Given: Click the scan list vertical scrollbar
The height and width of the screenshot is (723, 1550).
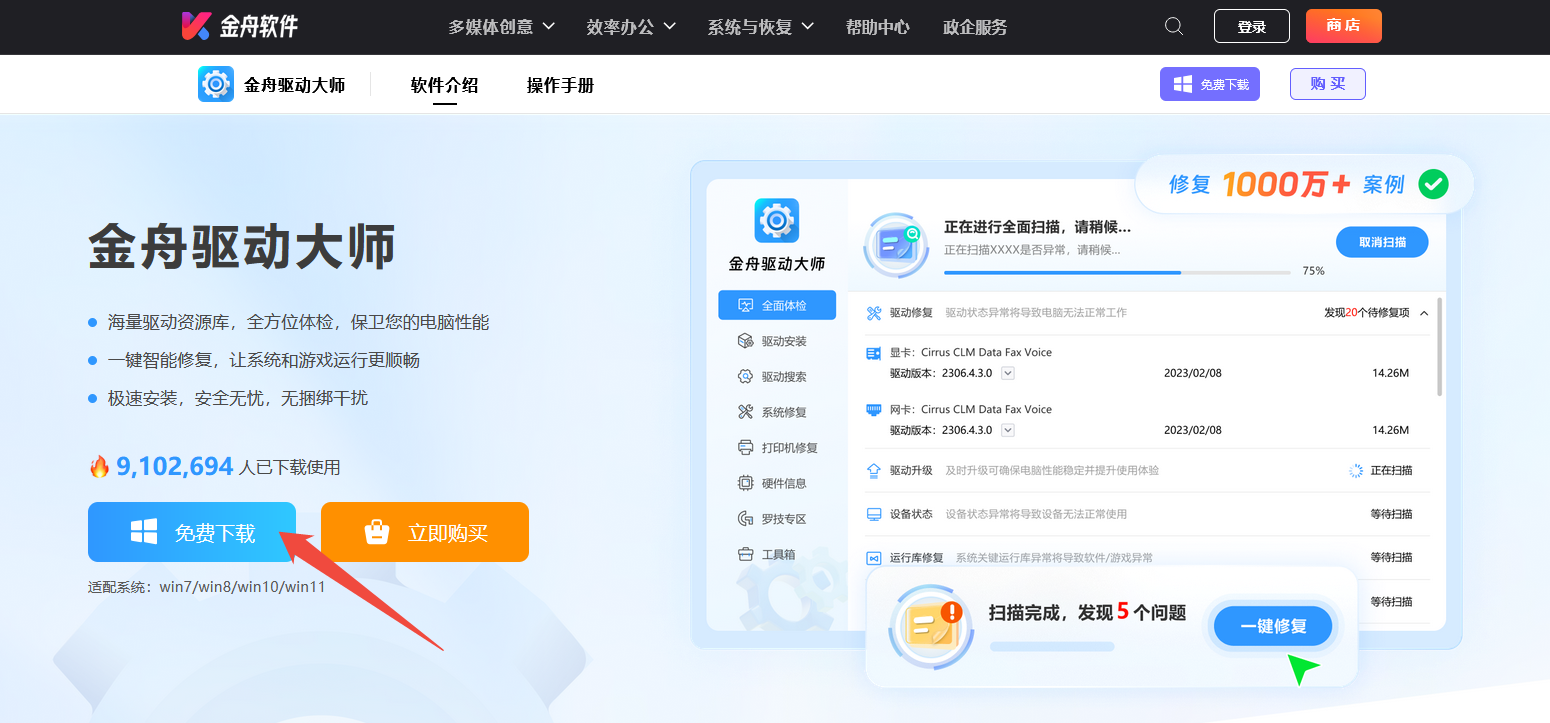Looking at the screenshot, I should pyautogui.click(x=1439, y=345).
